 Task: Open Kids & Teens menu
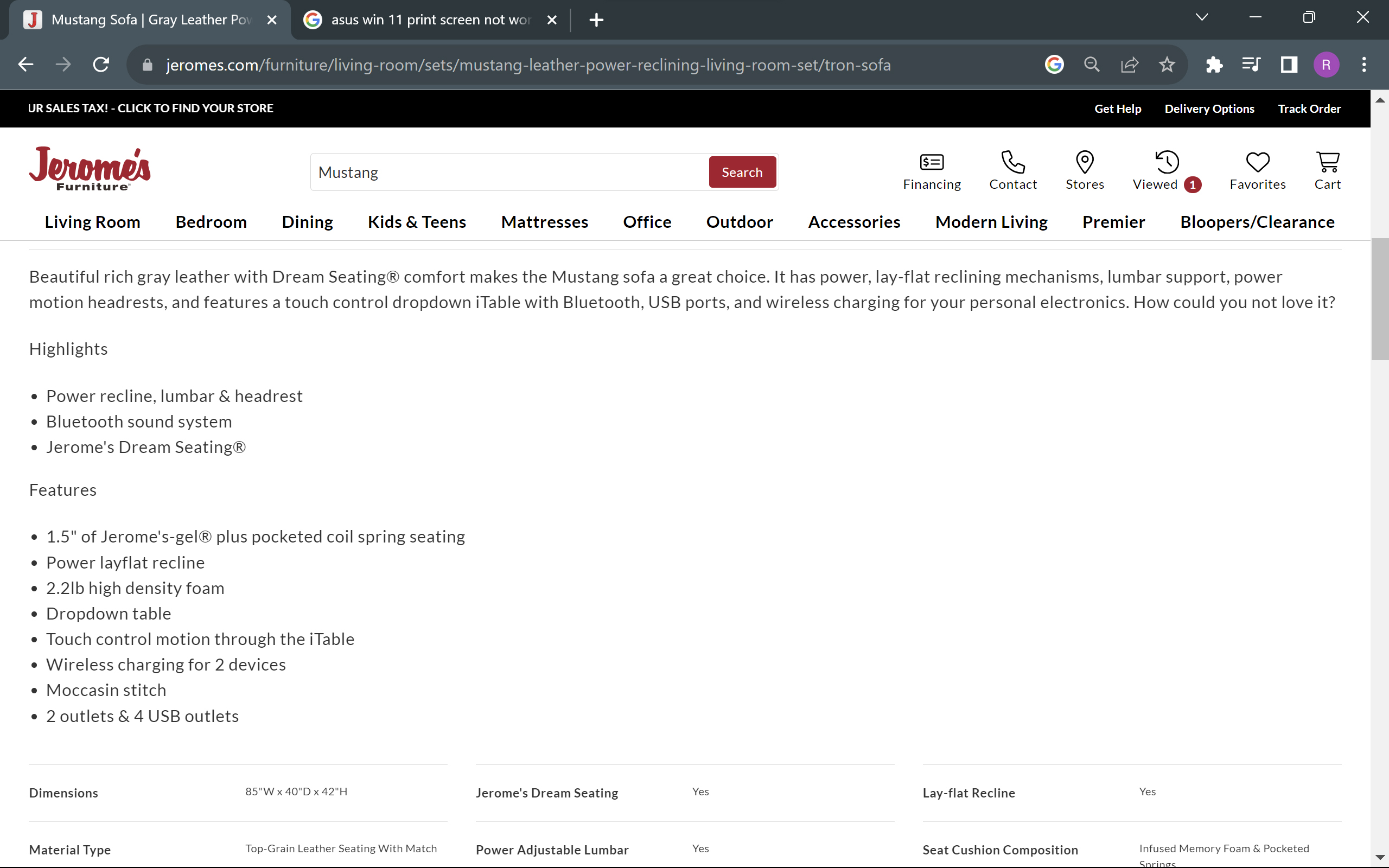coord(417,222)
